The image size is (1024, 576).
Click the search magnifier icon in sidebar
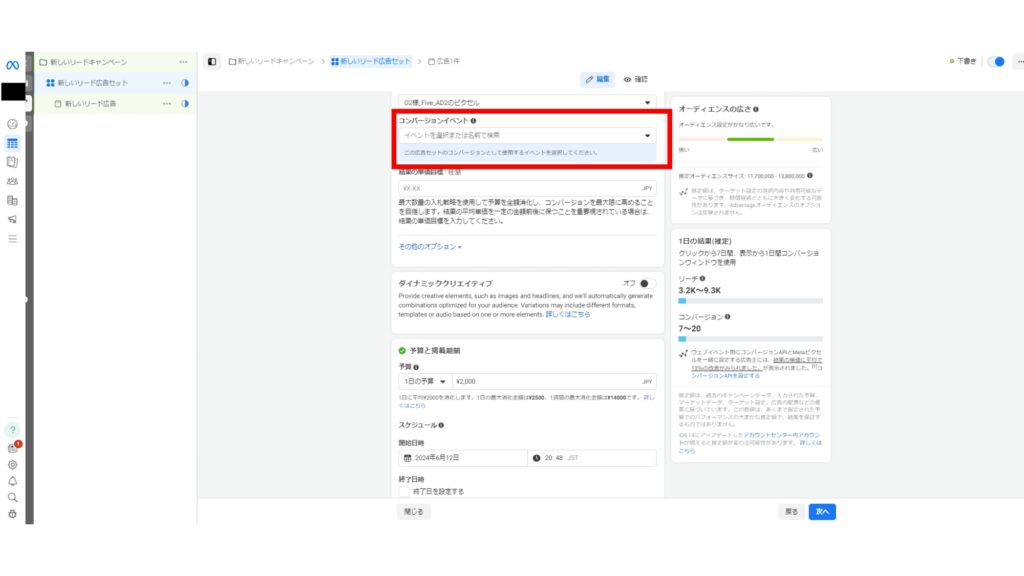[x=12, y=497]
